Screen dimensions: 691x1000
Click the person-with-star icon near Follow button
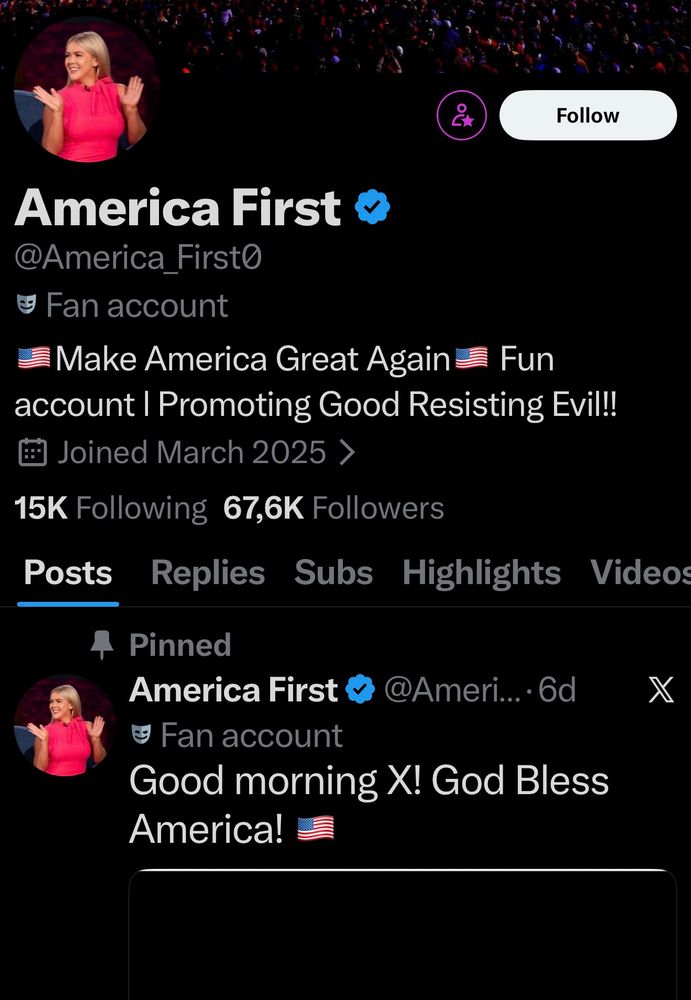[x=460, y=115]
